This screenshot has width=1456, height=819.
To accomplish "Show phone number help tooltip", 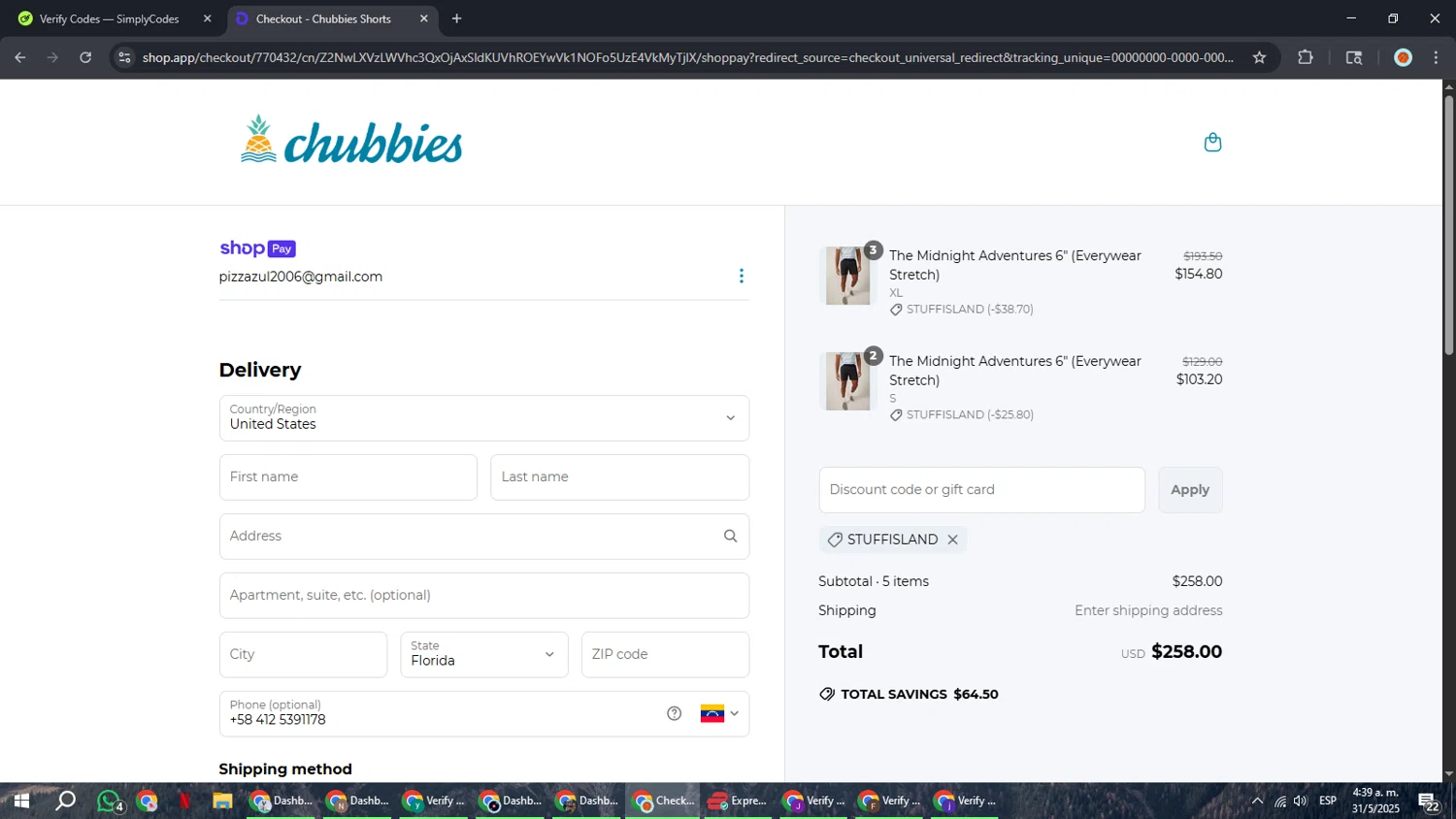I will [675, 714].
